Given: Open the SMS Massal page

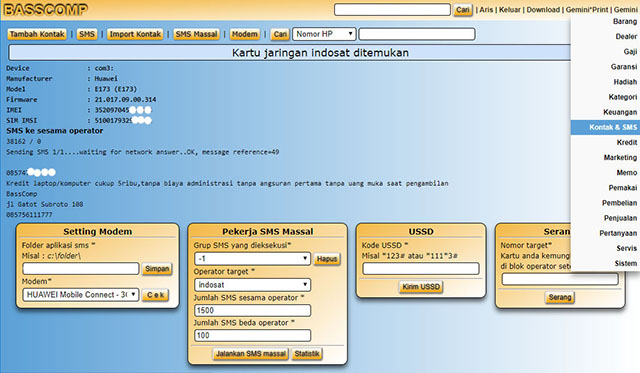Looking at the screenshot, I should tap(196, 34).
